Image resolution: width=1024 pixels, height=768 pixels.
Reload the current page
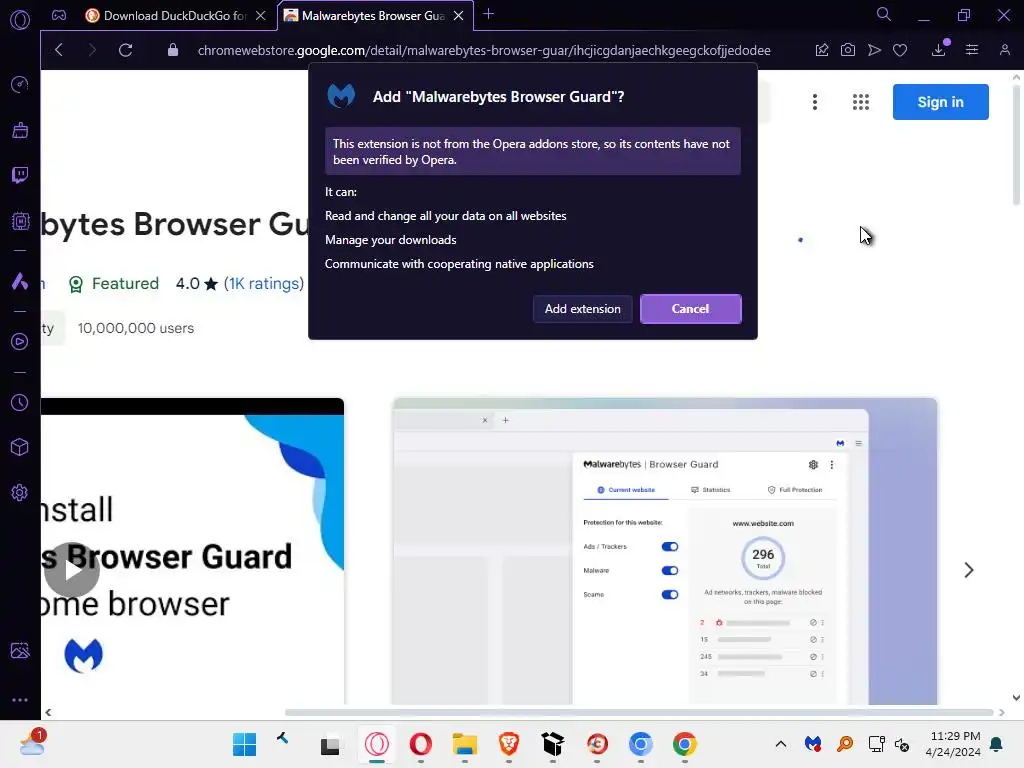tap(125, 50)
